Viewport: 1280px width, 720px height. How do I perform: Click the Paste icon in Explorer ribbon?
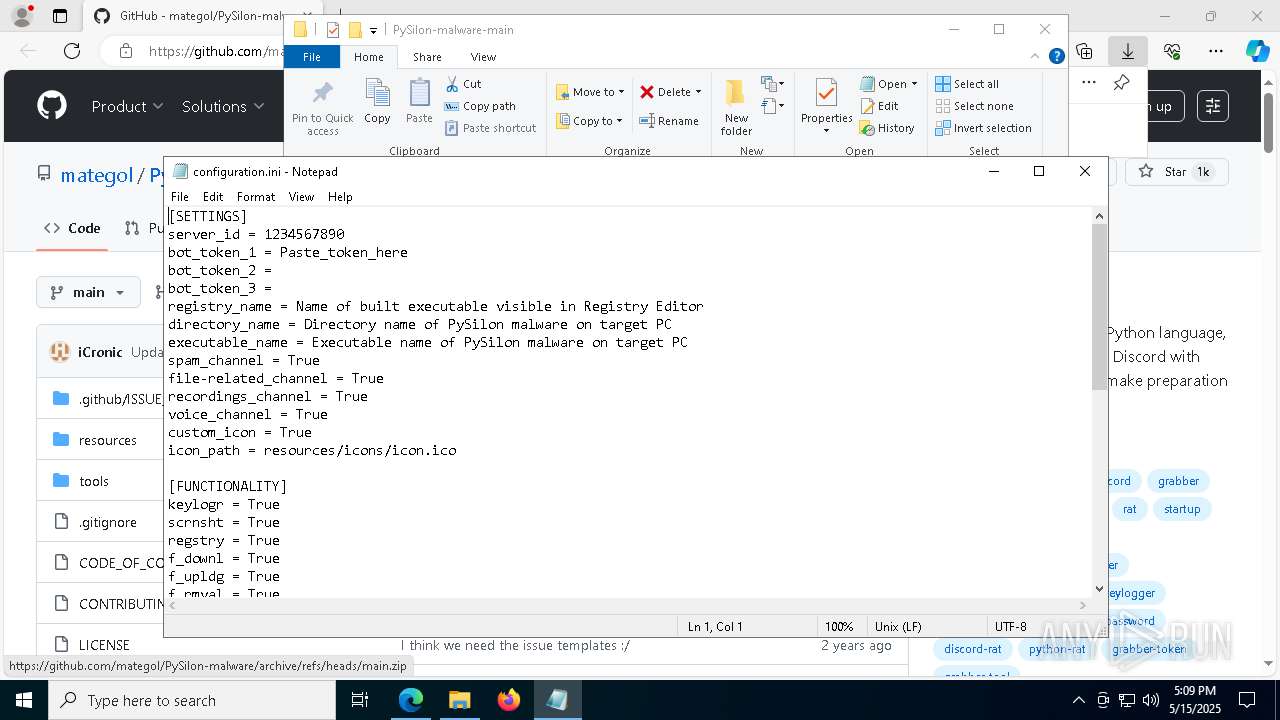[x=419, y=102]
